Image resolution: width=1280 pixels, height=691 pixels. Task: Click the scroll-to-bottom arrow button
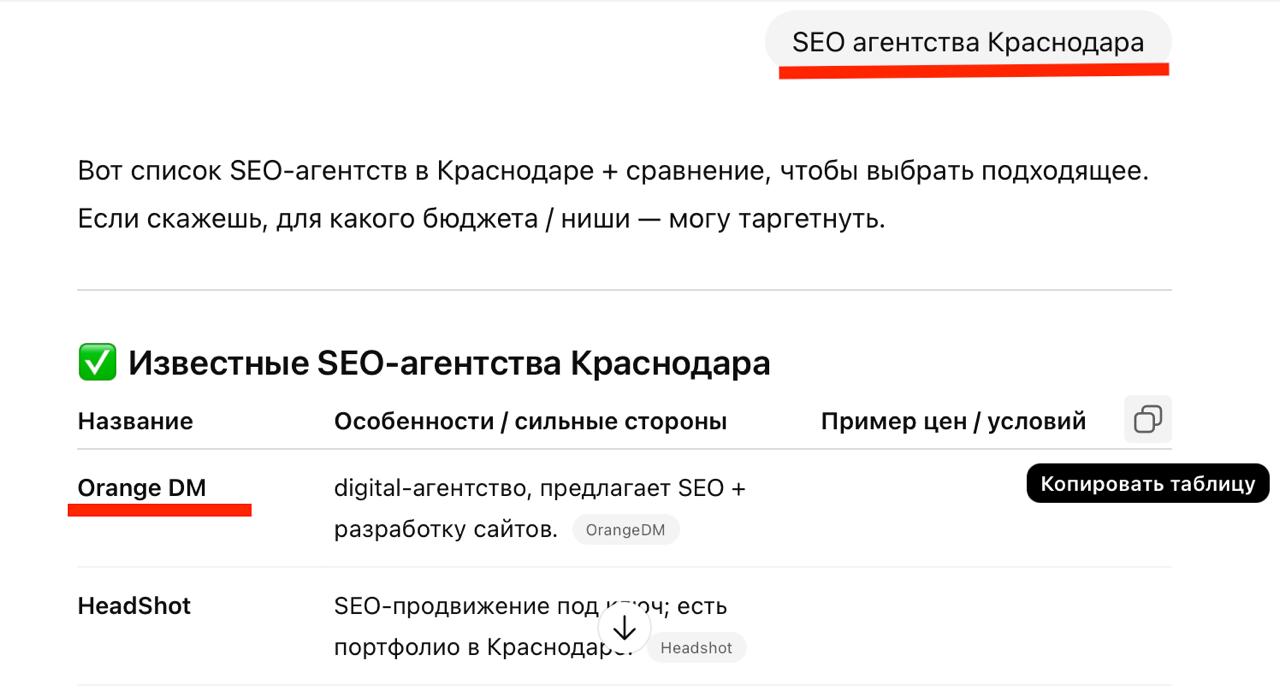coord(625,627)
